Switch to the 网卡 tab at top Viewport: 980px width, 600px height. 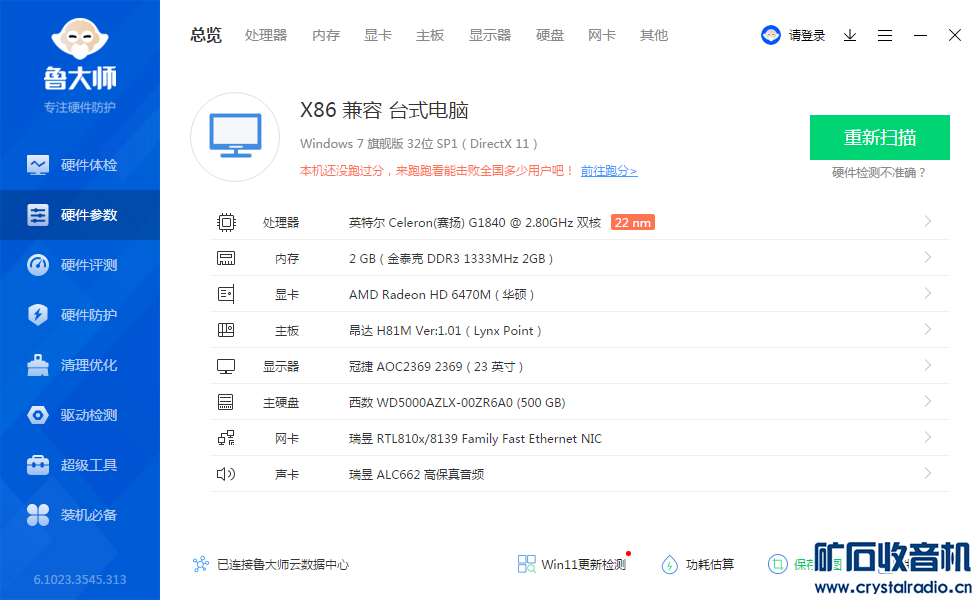pyautogui.click(x=601, y=35)
